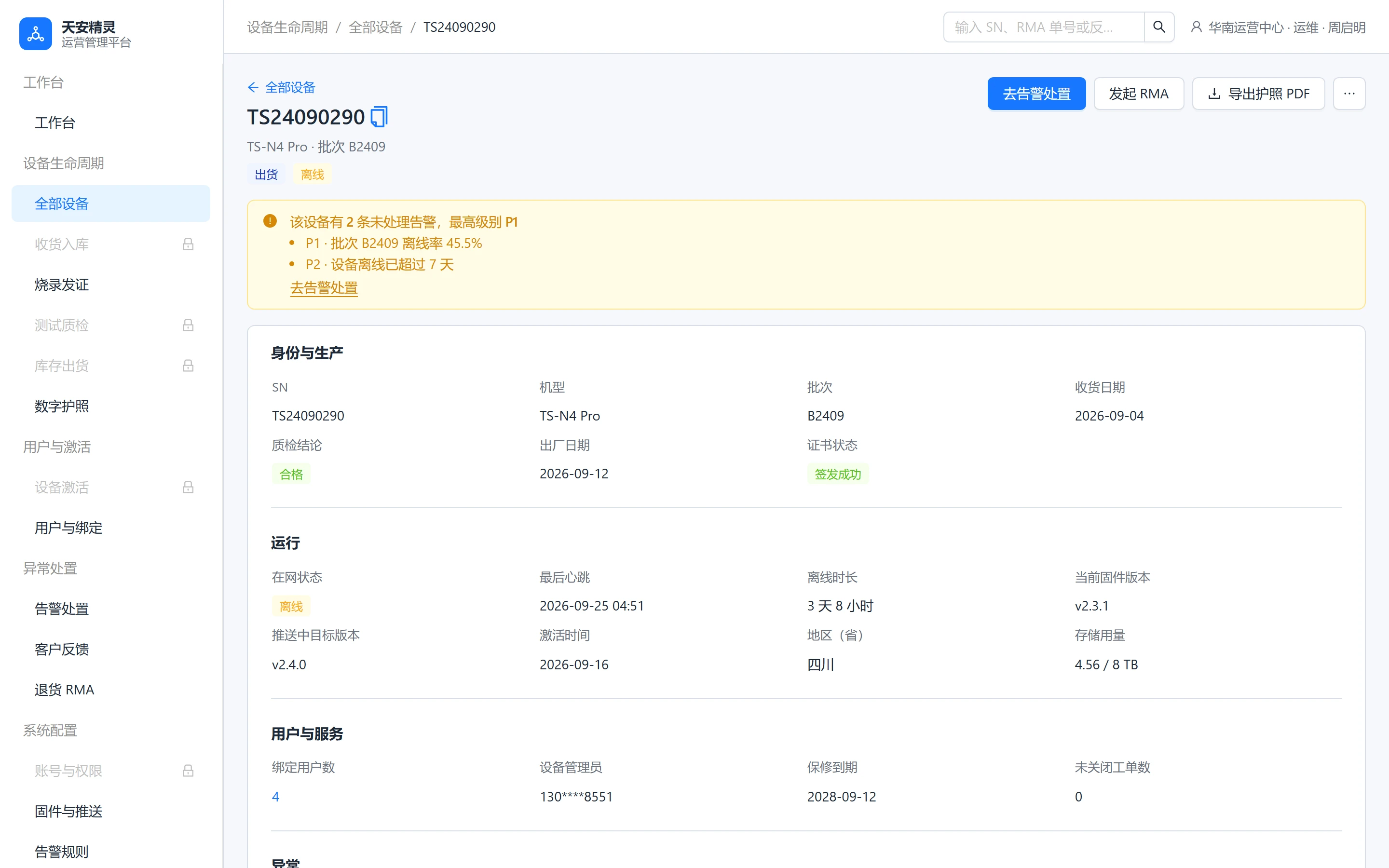This screenshot has height=868, width=1389.
Task: Click the blue 去告警处置 button
Action: [x=1036, y=94]
